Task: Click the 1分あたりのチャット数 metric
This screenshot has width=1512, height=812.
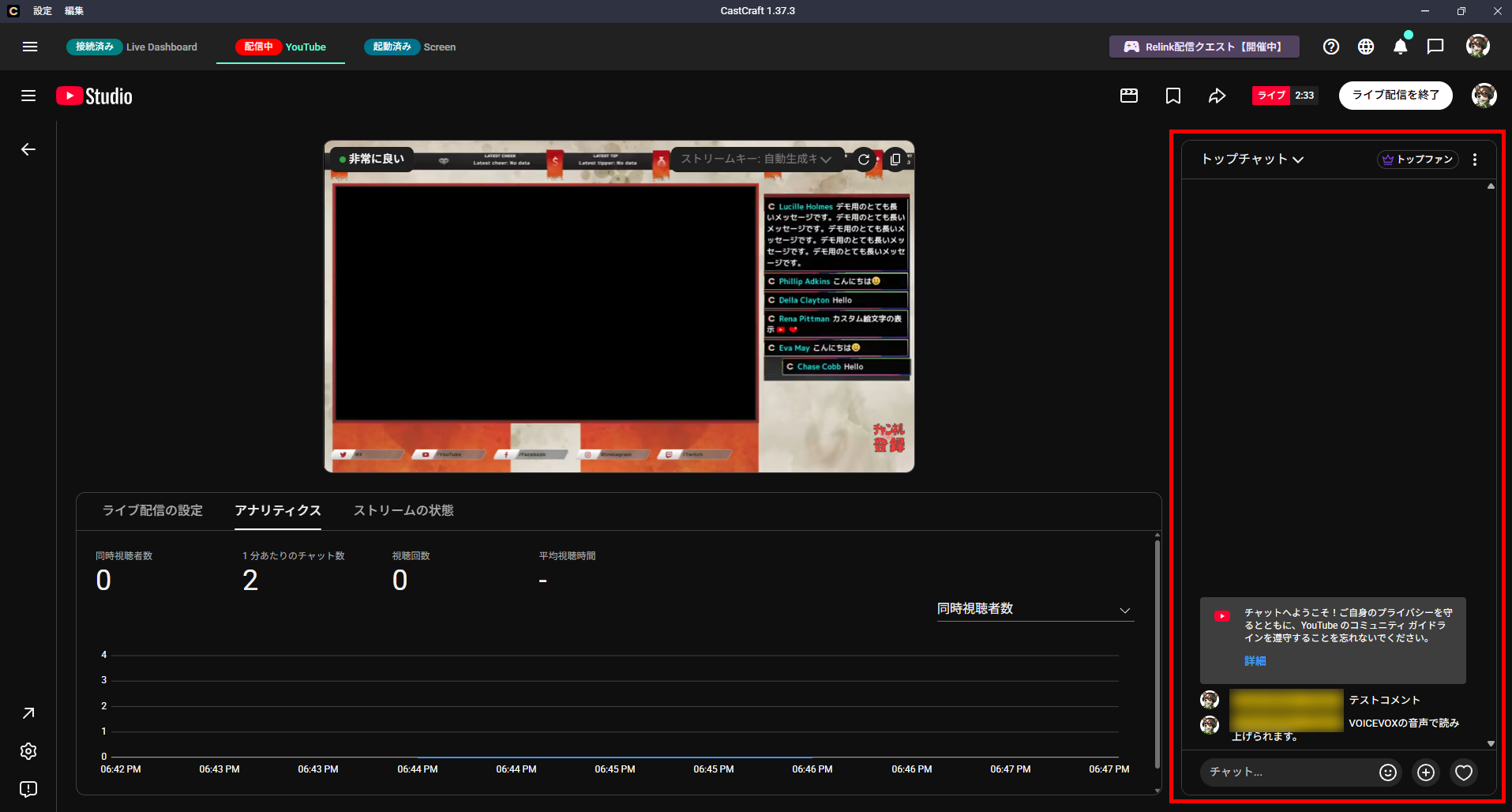Action: click(293, 571)
